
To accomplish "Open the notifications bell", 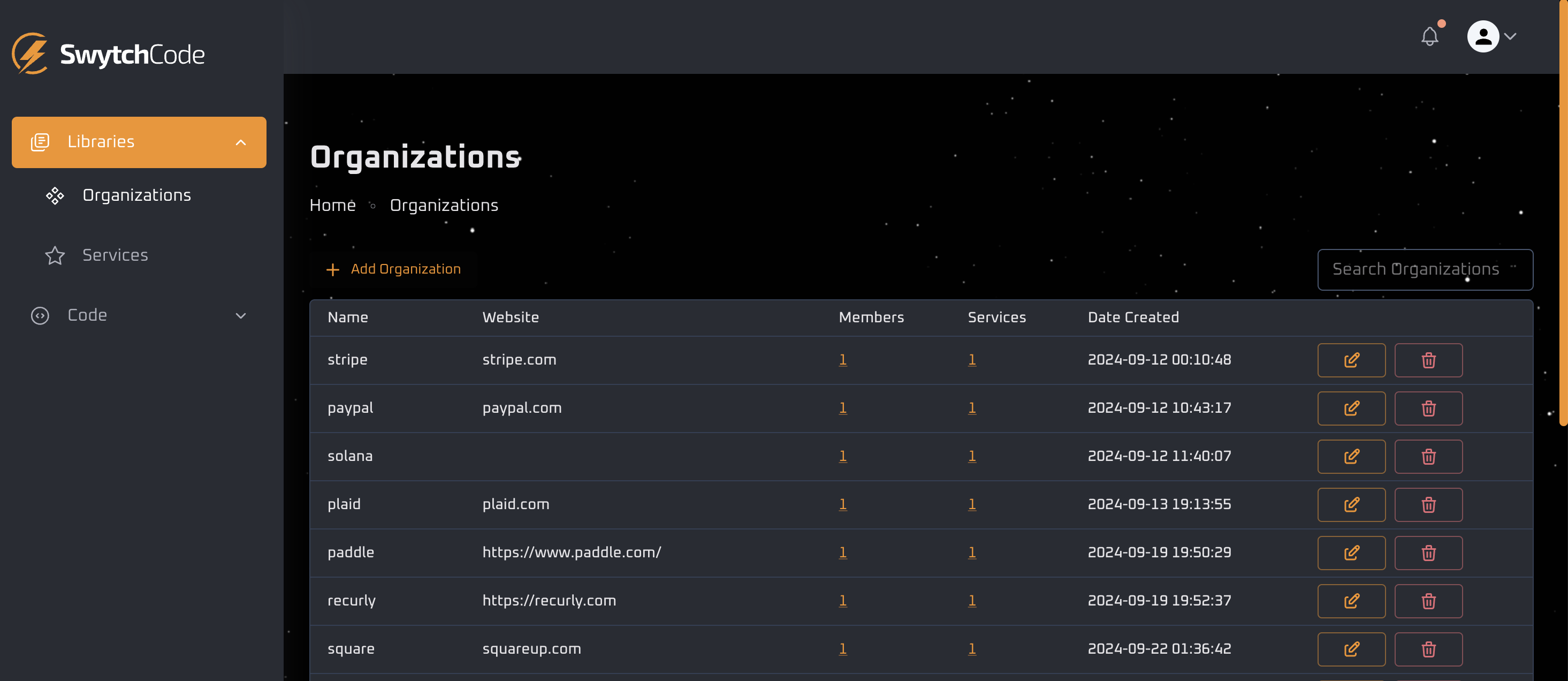I will pos(1430,36).
